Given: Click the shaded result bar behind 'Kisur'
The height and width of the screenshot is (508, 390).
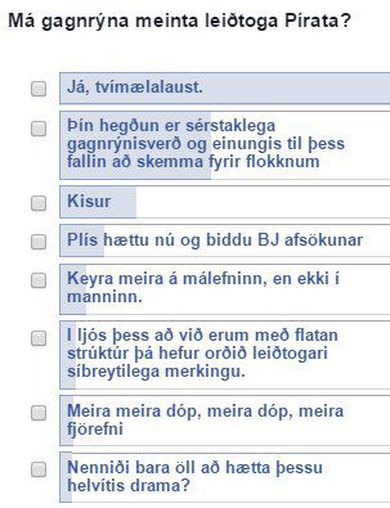Looking at the screenshot, I should pyautogui.click(x=98, y=202).
